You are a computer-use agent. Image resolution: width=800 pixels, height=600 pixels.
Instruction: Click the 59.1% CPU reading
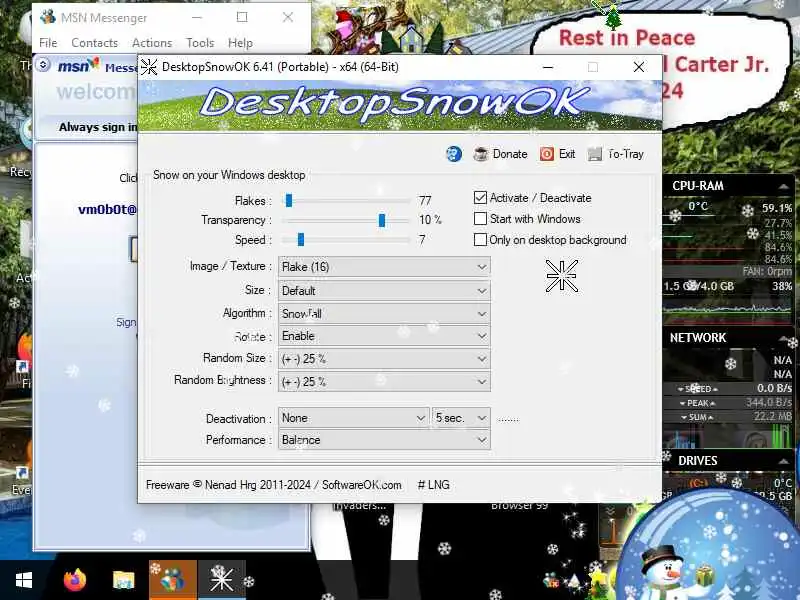777,208
